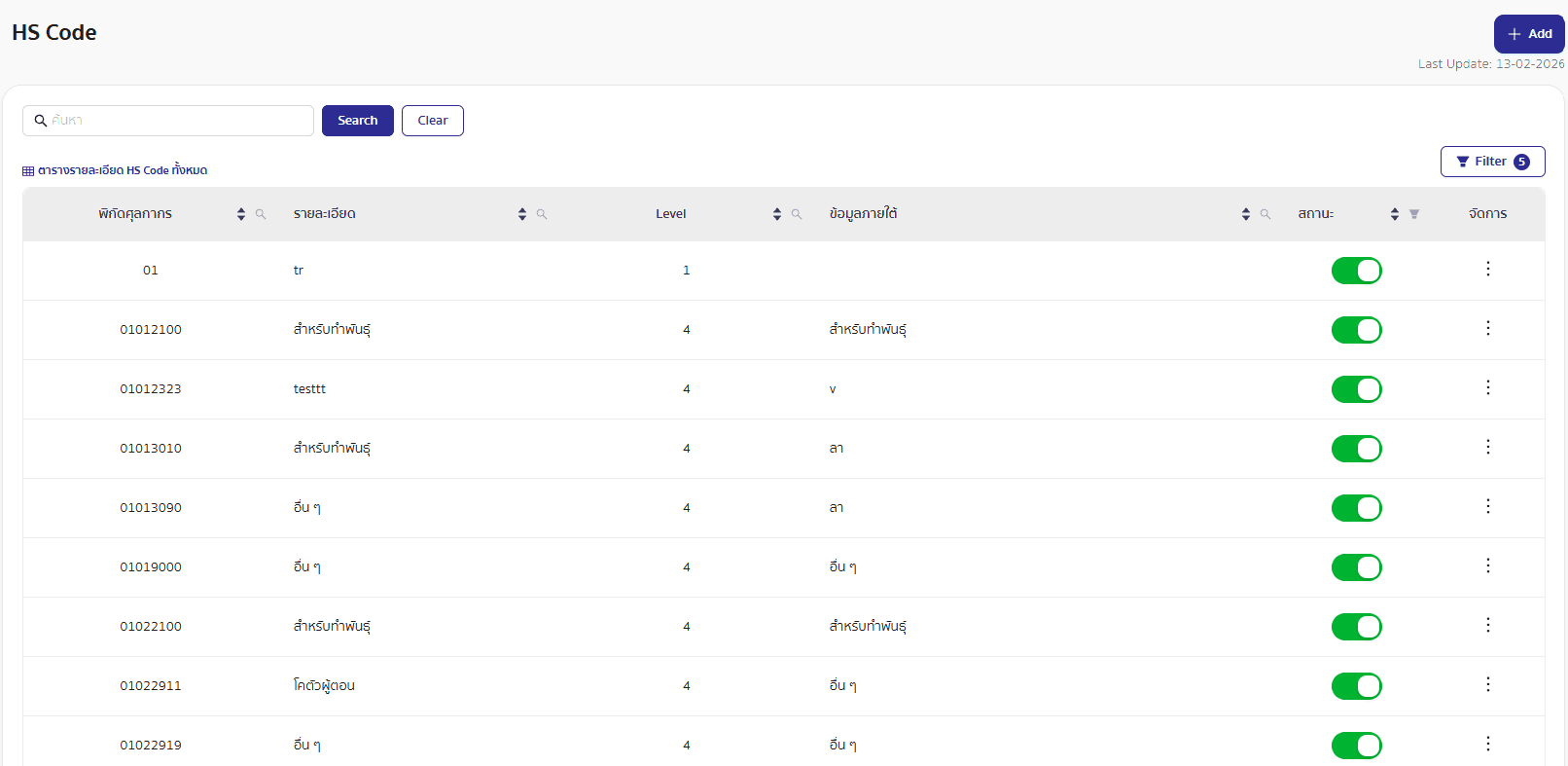Click the search icon in รายละเอียด column header
This screenshot has height=766, width=1568.
click(x=542, y=214)
